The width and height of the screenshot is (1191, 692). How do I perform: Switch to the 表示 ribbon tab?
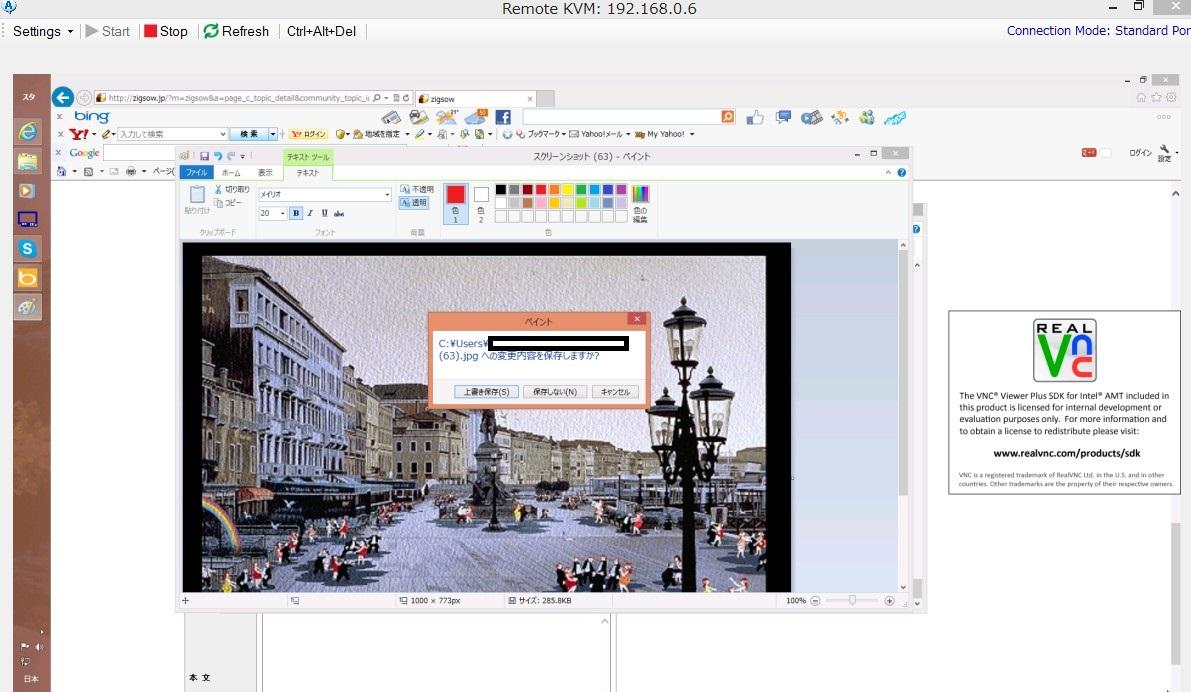[x=265, y=172]
